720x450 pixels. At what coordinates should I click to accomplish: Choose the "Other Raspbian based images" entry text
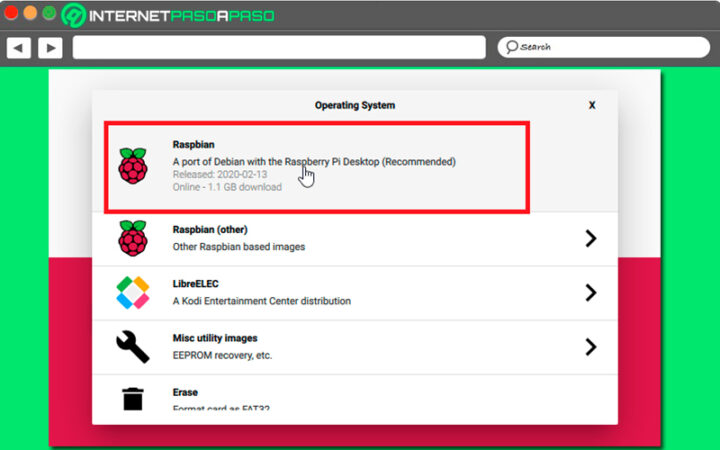(x=238, y=247)
